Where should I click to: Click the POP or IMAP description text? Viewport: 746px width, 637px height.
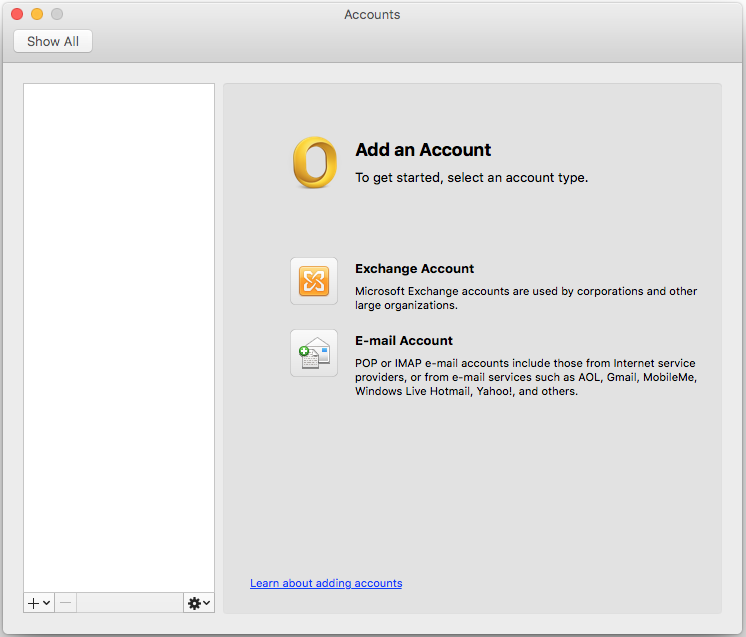click(526, 377)
